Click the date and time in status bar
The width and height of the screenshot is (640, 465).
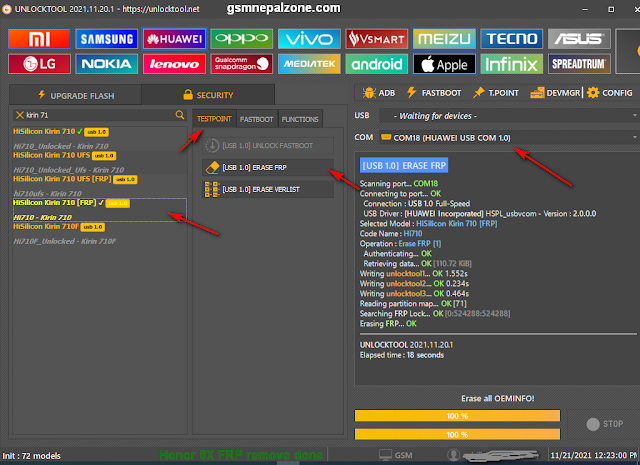pos(594,455)
